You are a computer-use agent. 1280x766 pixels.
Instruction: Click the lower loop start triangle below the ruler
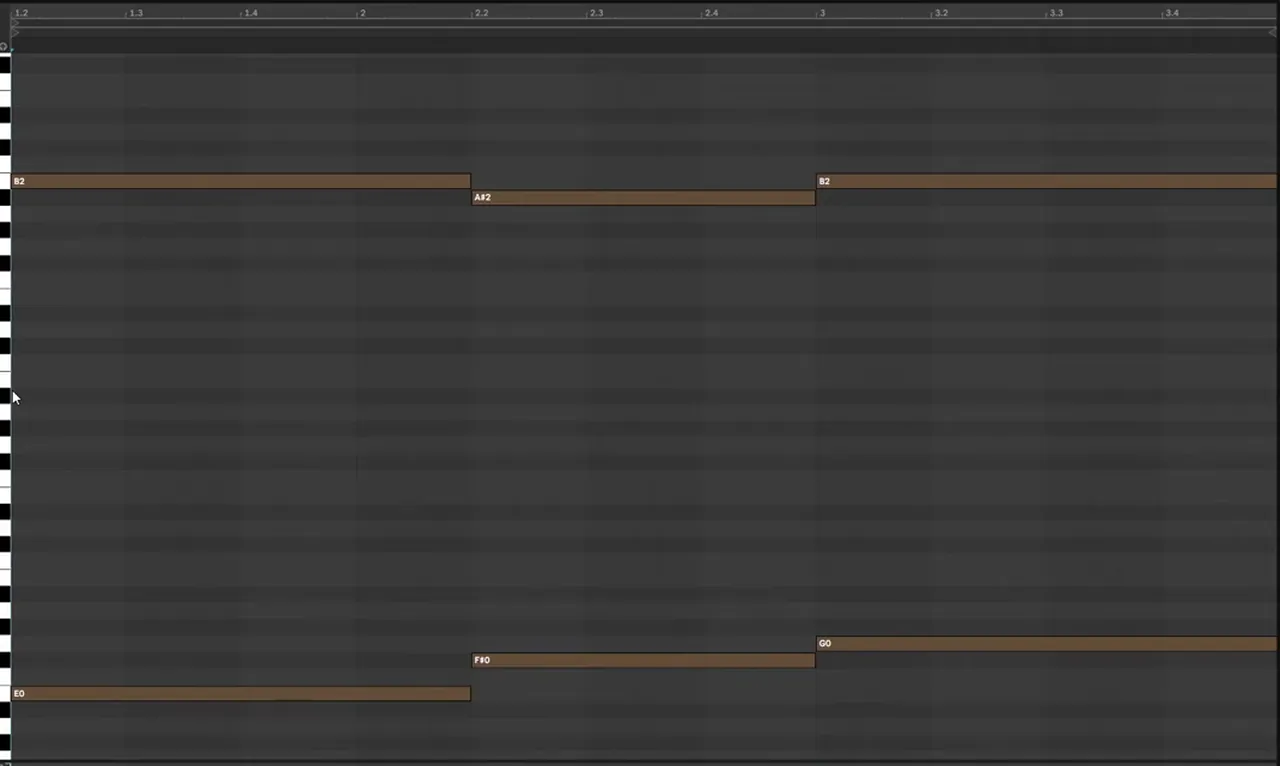15,33
